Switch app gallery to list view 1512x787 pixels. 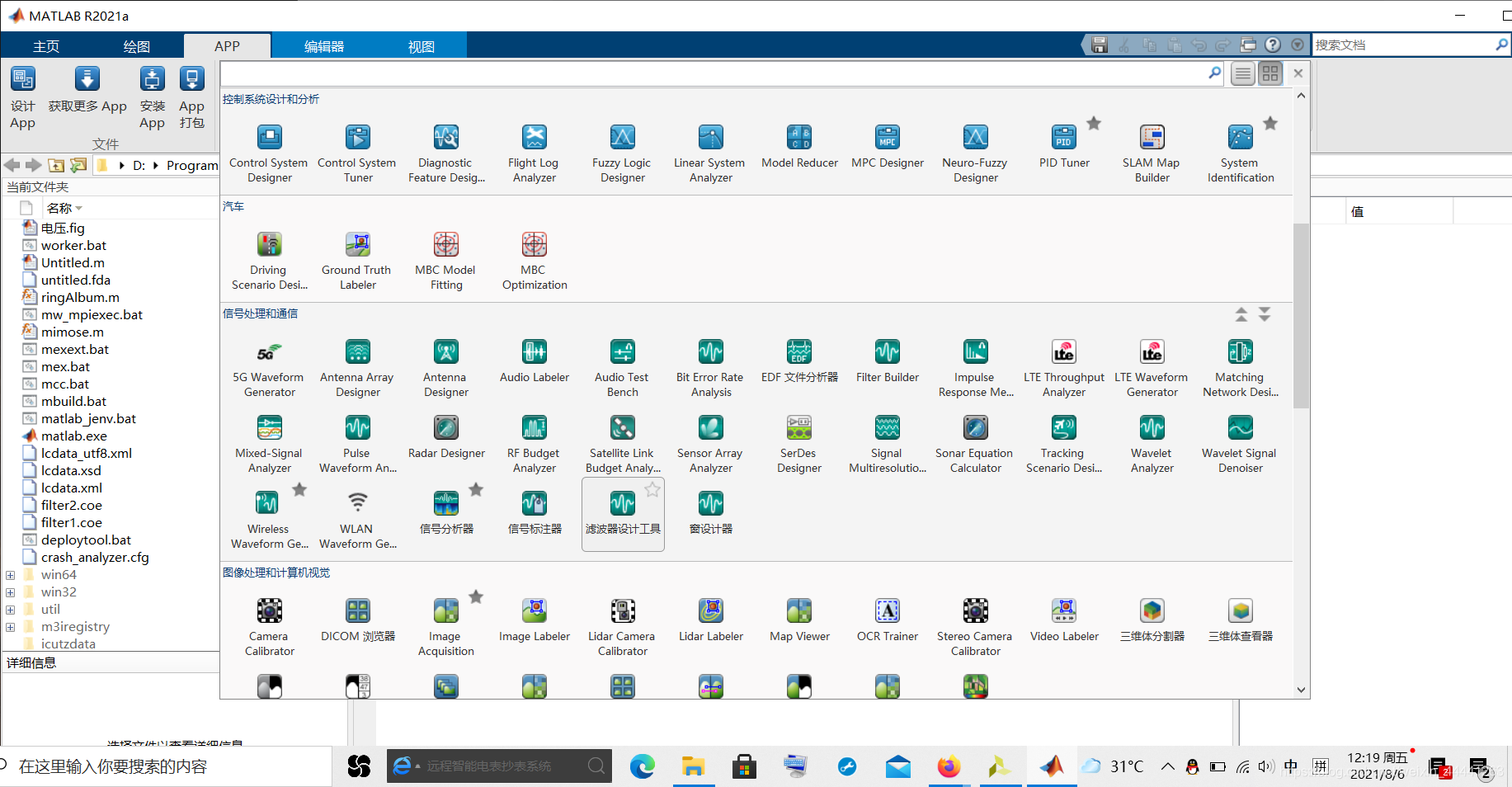click(x=1243, y=73)
